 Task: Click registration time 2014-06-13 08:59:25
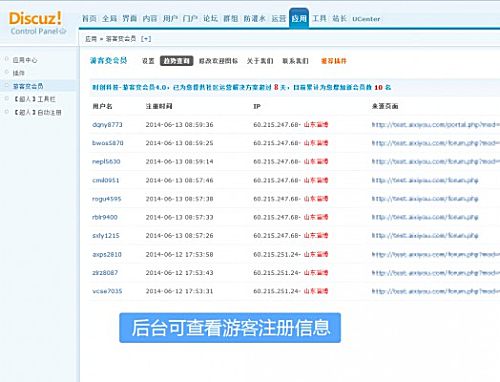pos(179,143)
